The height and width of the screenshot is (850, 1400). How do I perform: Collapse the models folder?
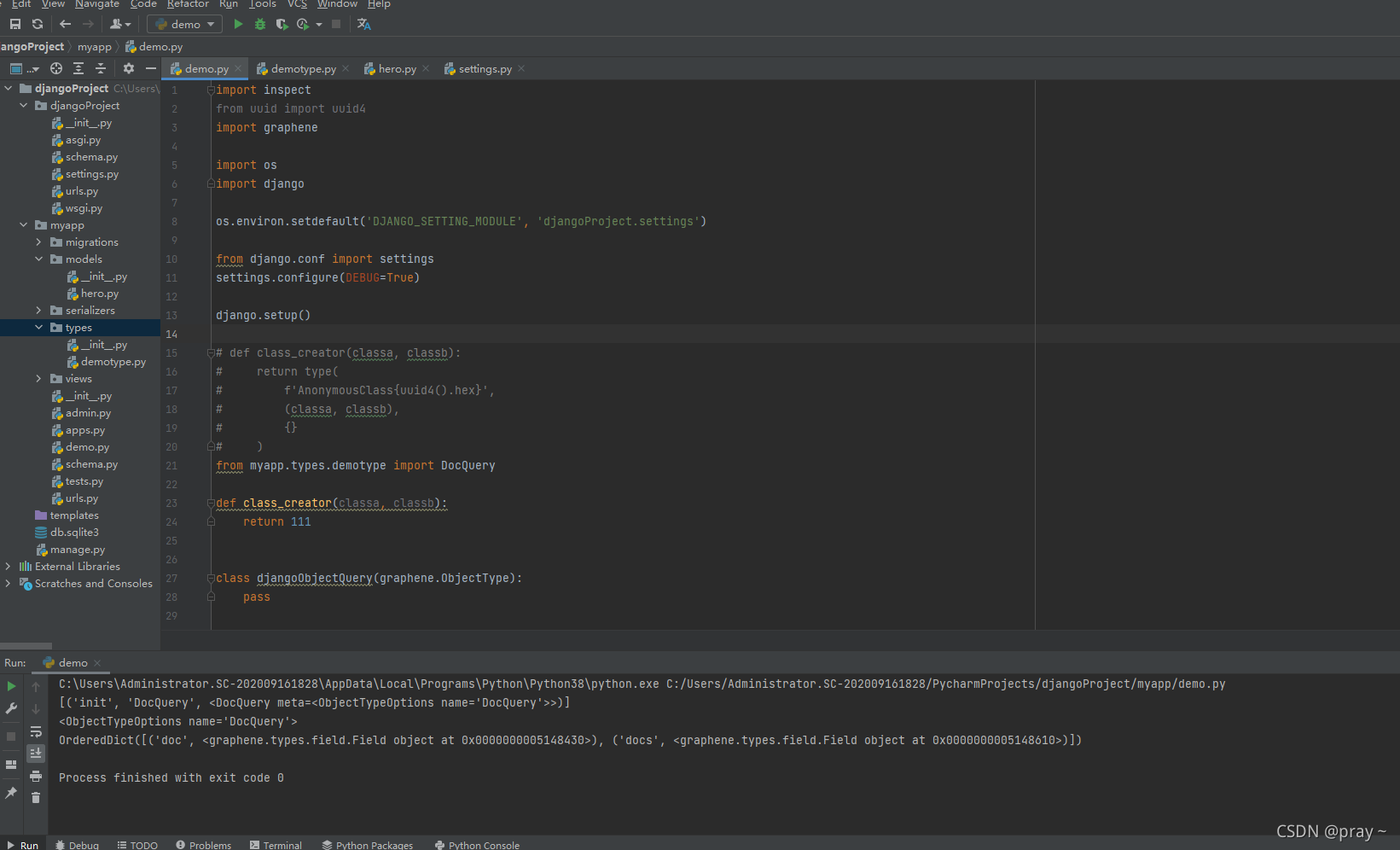point(38,259)
